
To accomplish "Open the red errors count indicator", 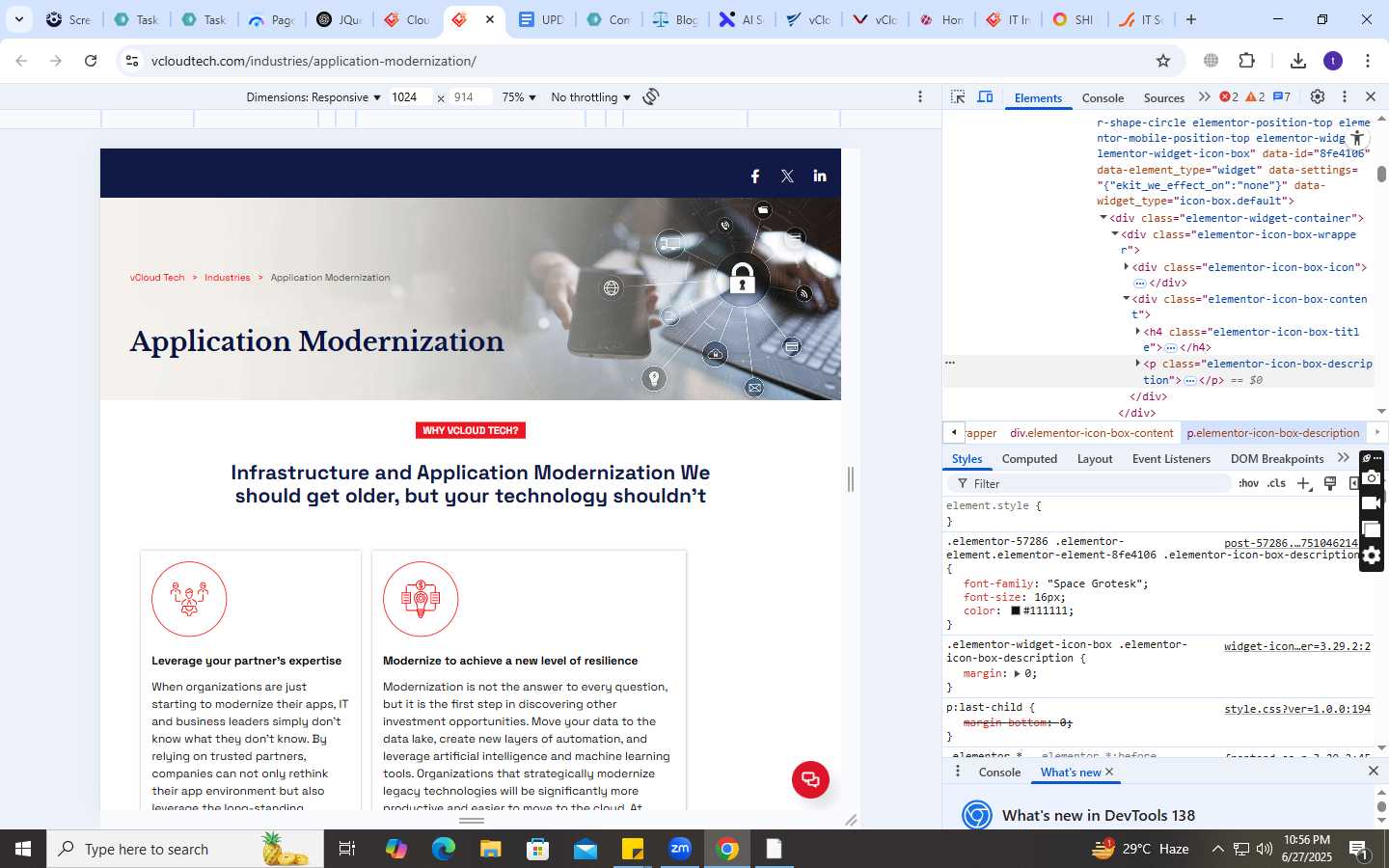I will (1229, 96).
